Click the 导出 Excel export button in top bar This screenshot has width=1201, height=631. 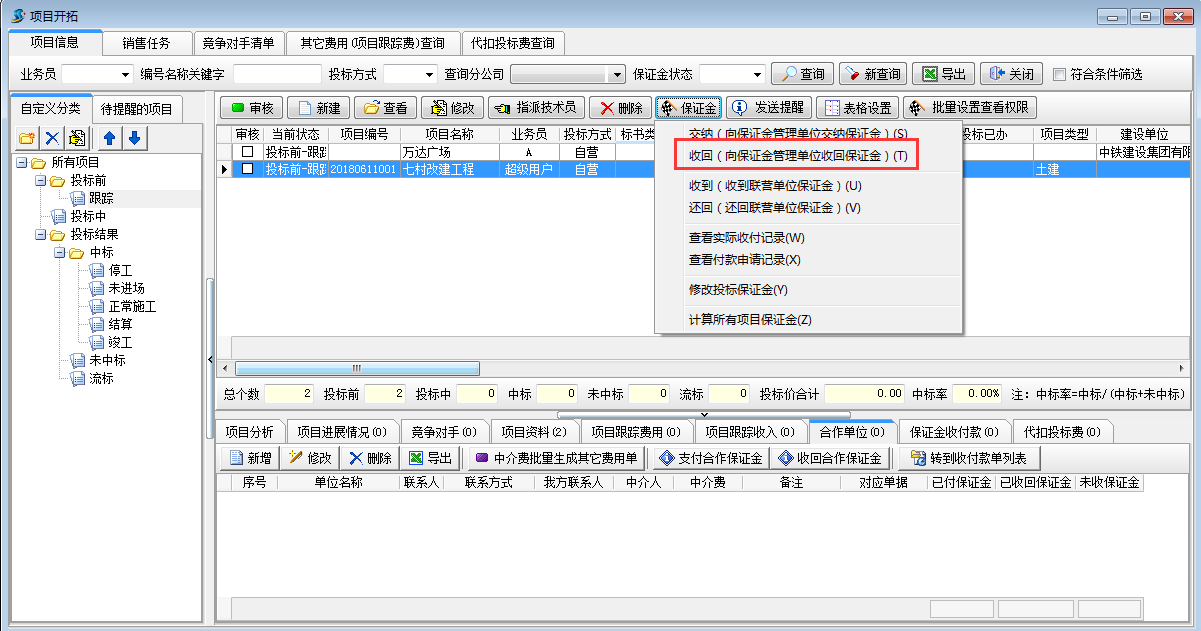click(943, 74)
